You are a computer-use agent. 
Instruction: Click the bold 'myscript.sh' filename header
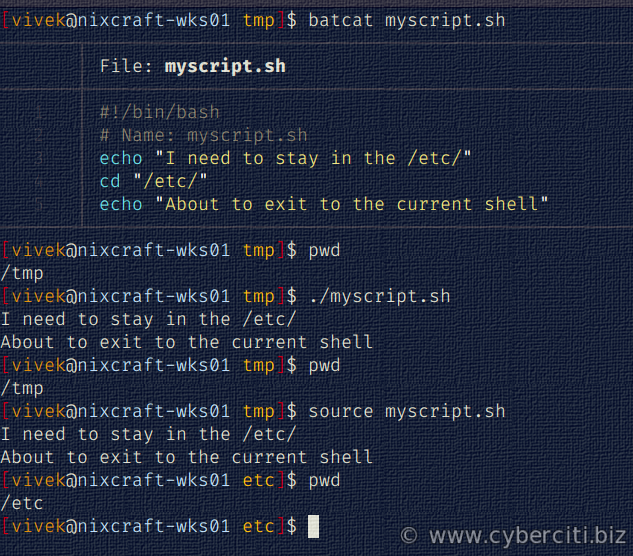[225, 66]
